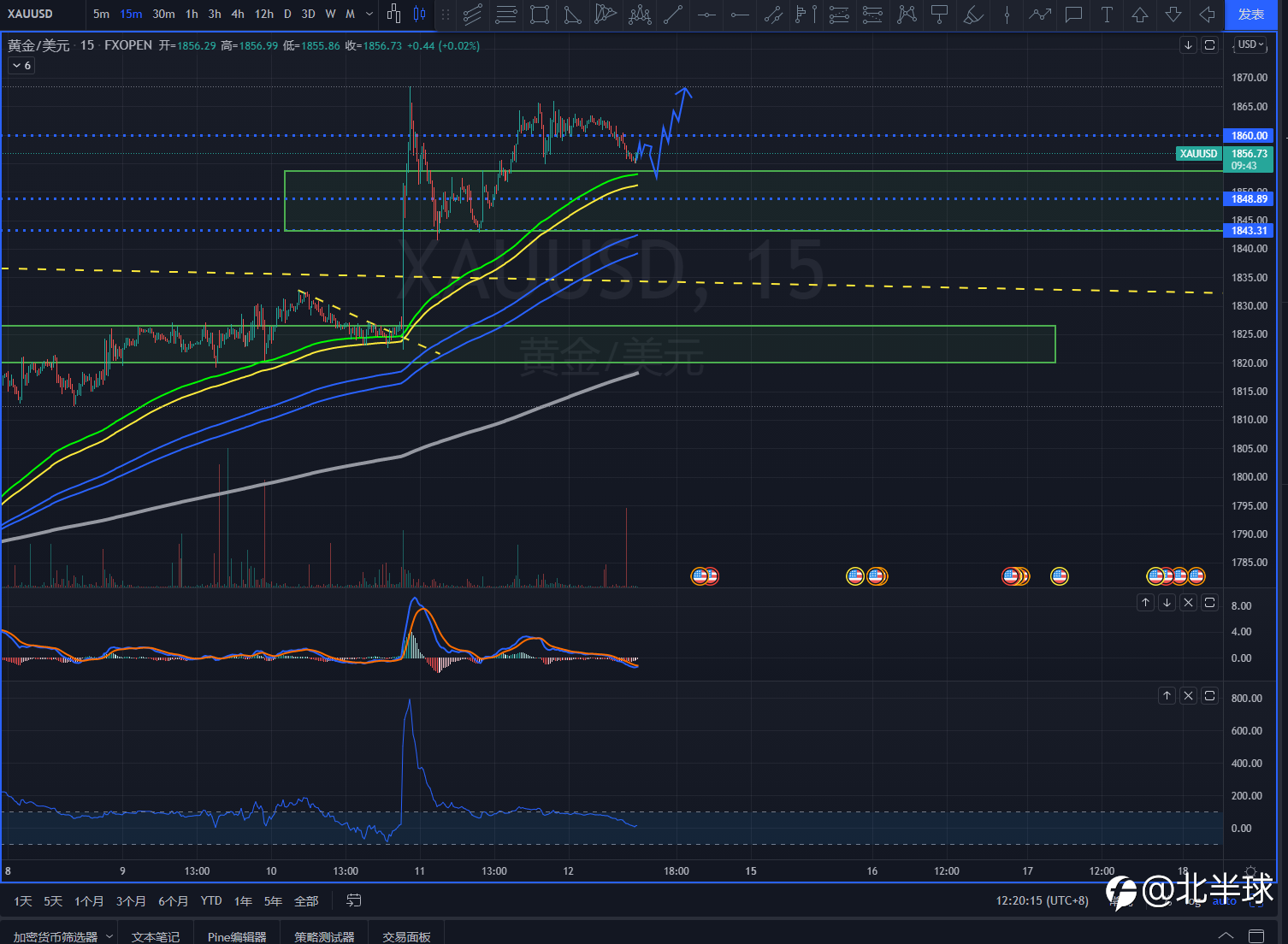This screenshot has width=1288, height=944.
Task: Collapse the bottom panel using chevron
Action: pyautogui.click(x=1226, y=935)
